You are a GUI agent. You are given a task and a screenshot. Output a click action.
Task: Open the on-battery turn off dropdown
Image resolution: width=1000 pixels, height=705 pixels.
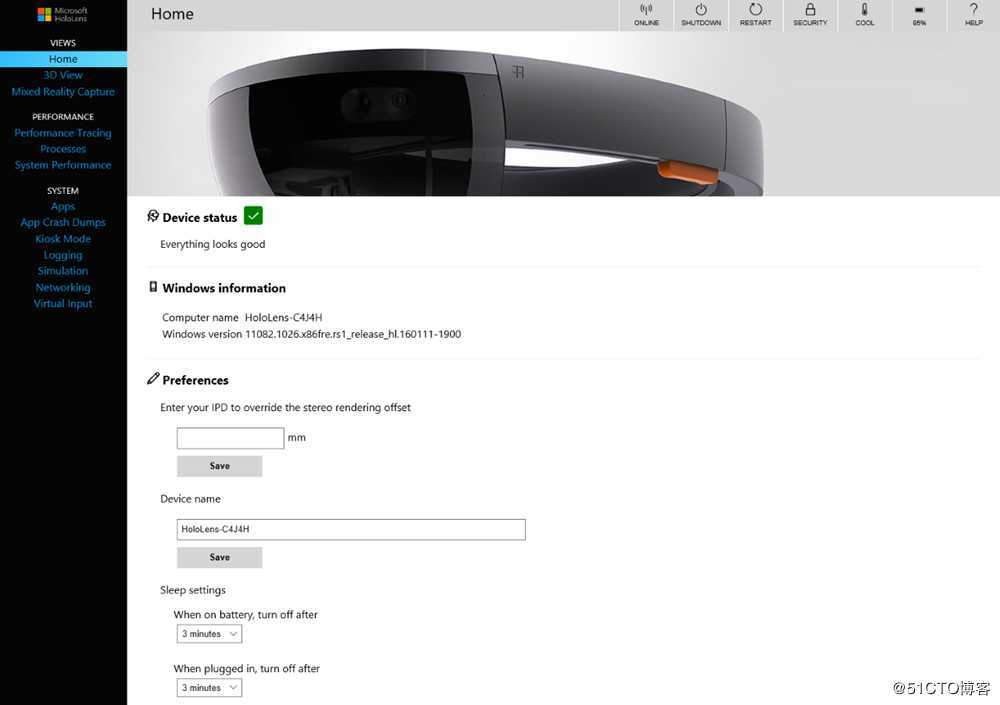209,634
